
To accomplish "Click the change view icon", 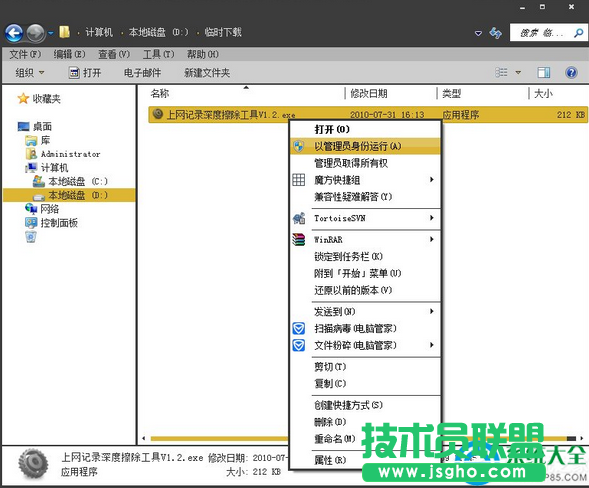I will point(501,72).
